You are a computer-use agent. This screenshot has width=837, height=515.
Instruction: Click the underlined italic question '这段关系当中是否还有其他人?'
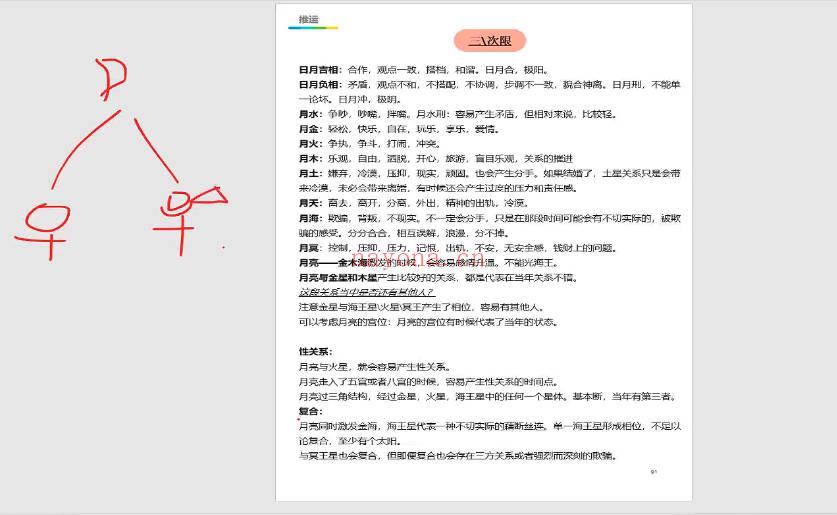coord(366,292)
